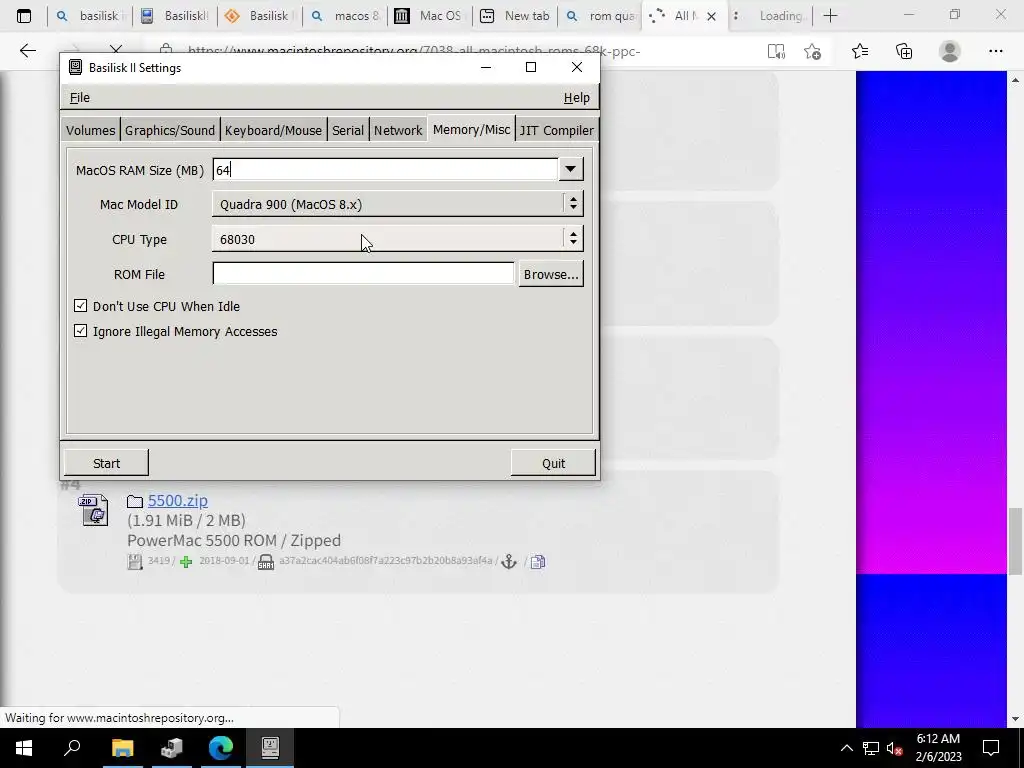
Task: Stop loading the page in Edge
Action: (x=116, y=51)
